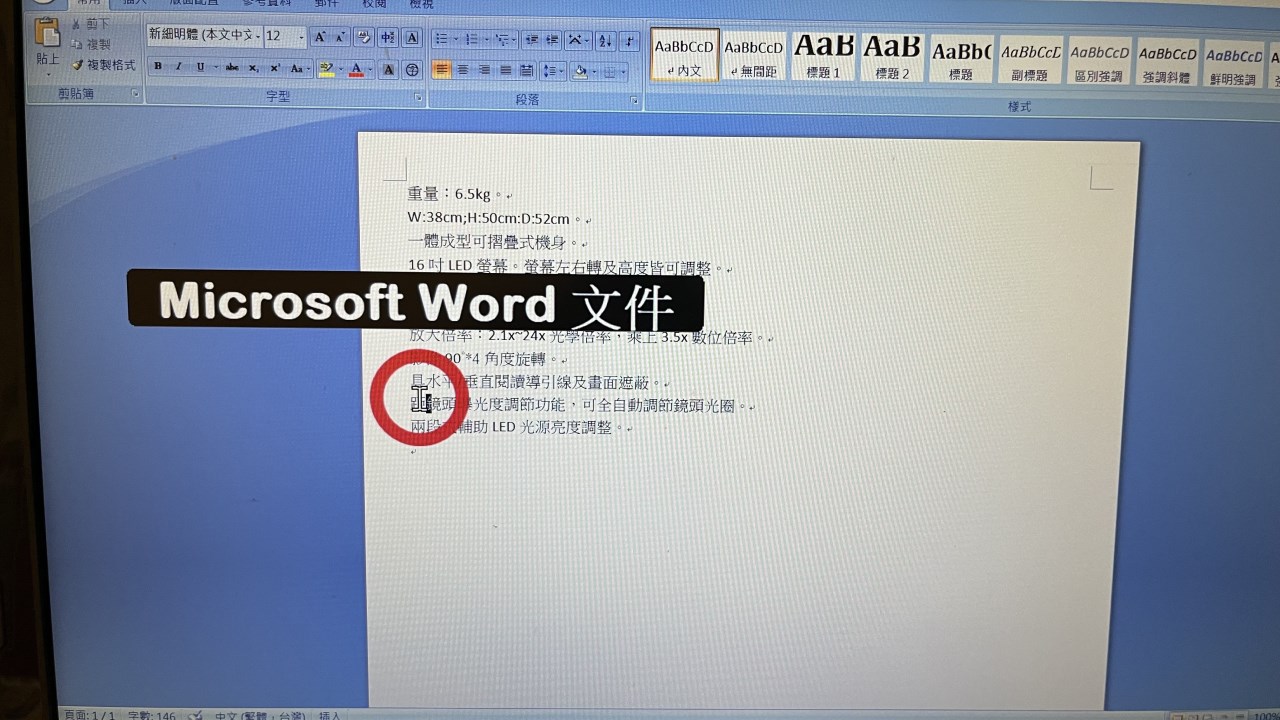This screenshot has width=1280, height=720.
Task: Click the 字數: 146 word count
Action: [x=151, y=715]
